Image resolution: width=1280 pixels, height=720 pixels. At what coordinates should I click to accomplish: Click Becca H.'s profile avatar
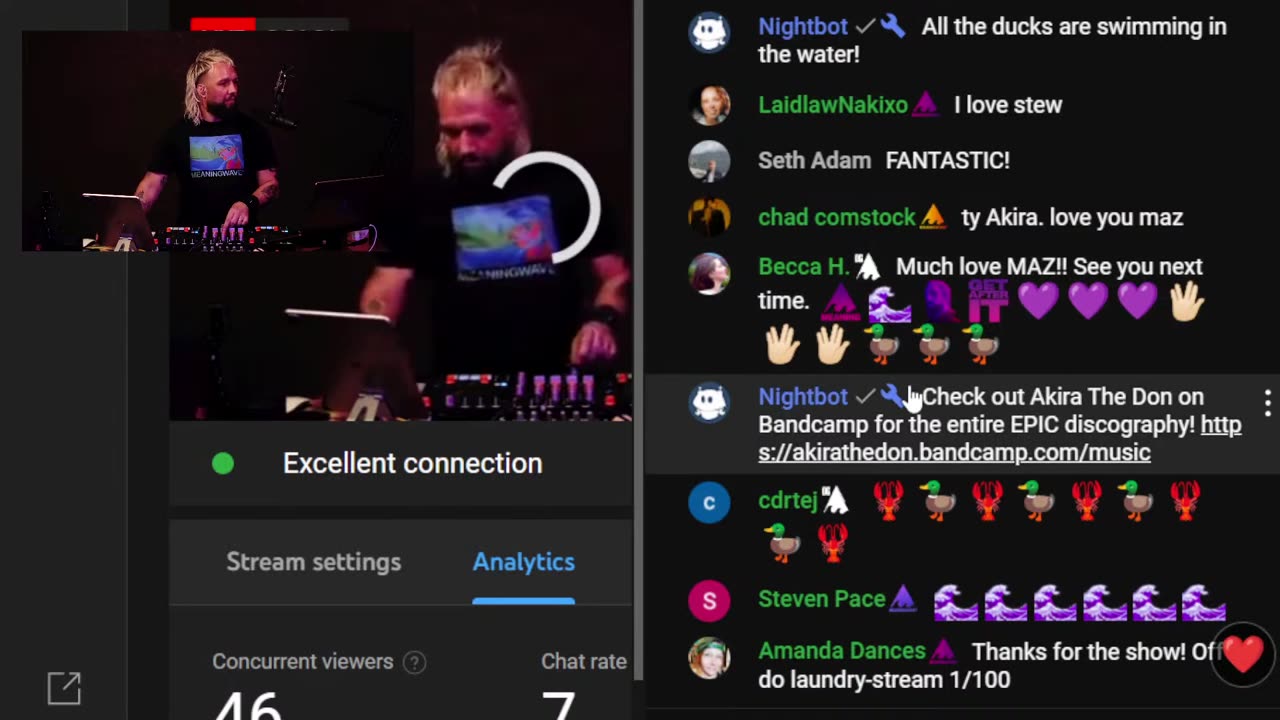[x=709, y=274]
